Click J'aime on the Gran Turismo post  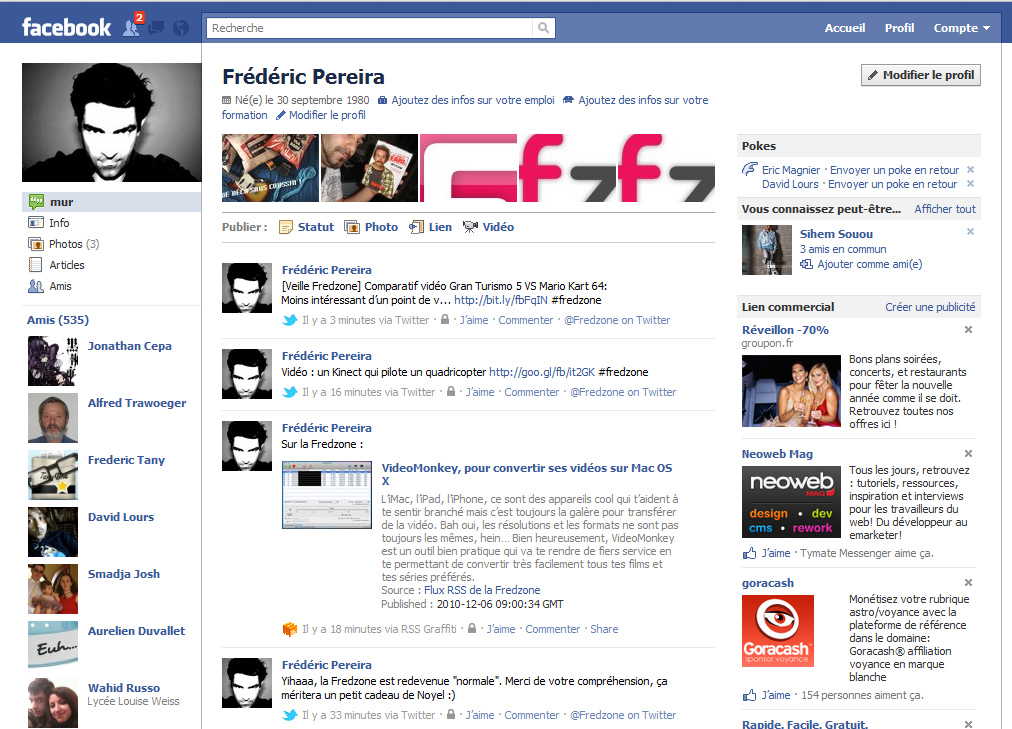pos(474,320)
